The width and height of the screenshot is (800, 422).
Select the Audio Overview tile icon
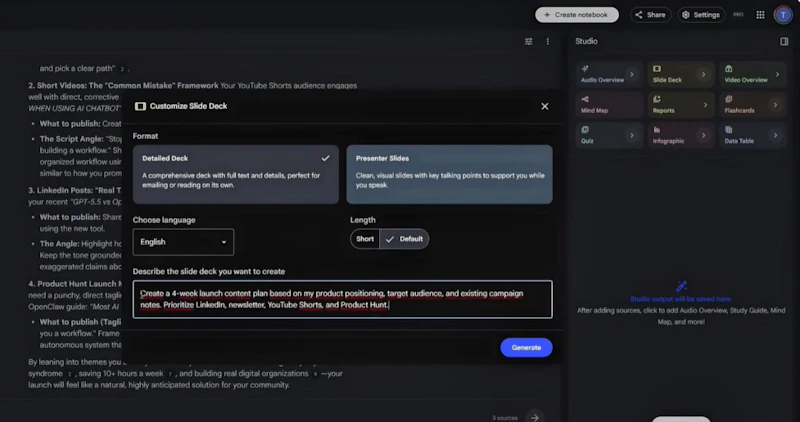click(x=585, y=69)
